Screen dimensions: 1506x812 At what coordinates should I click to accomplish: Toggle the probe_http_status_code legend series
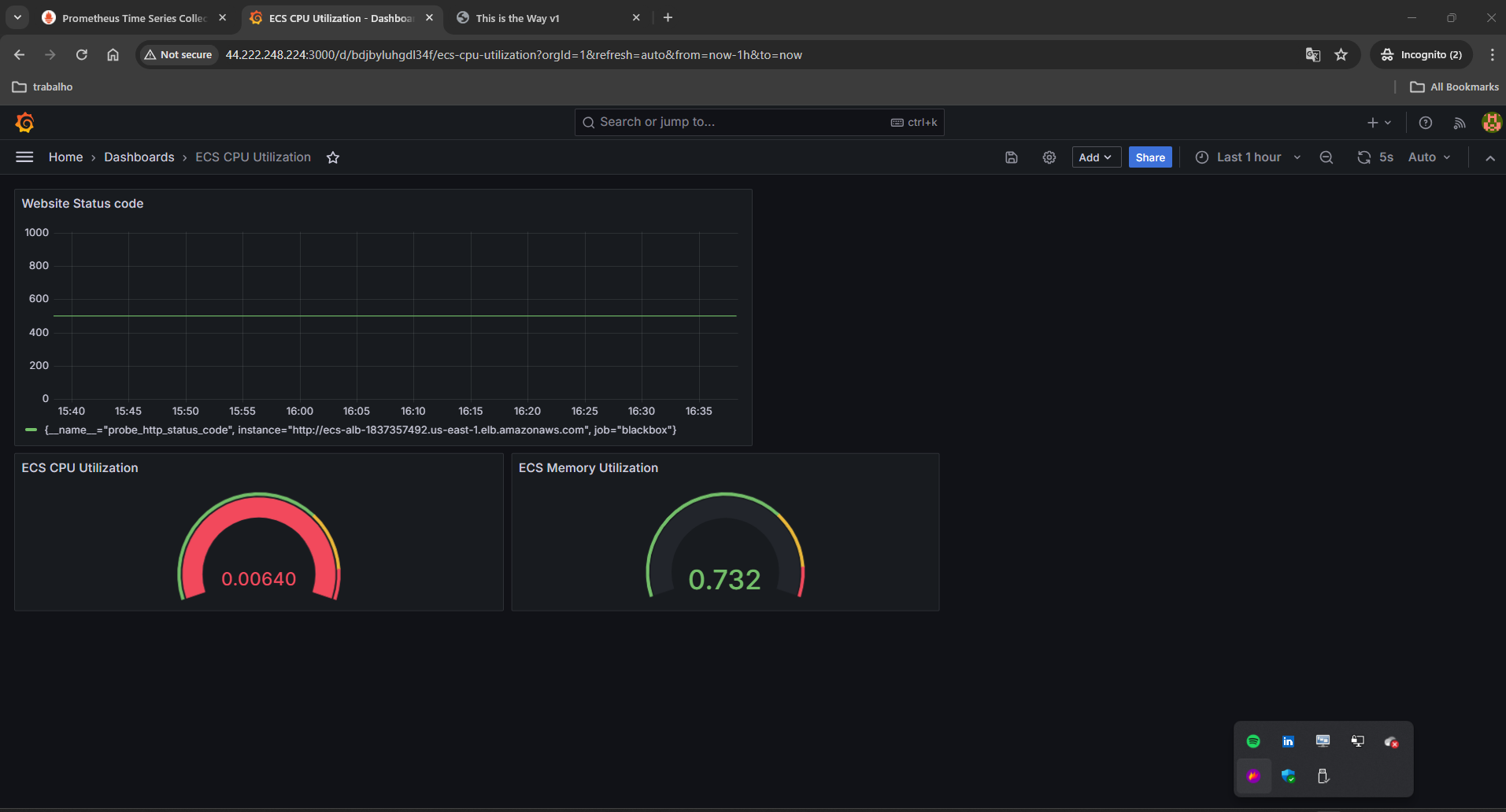(x=361, y=430)
